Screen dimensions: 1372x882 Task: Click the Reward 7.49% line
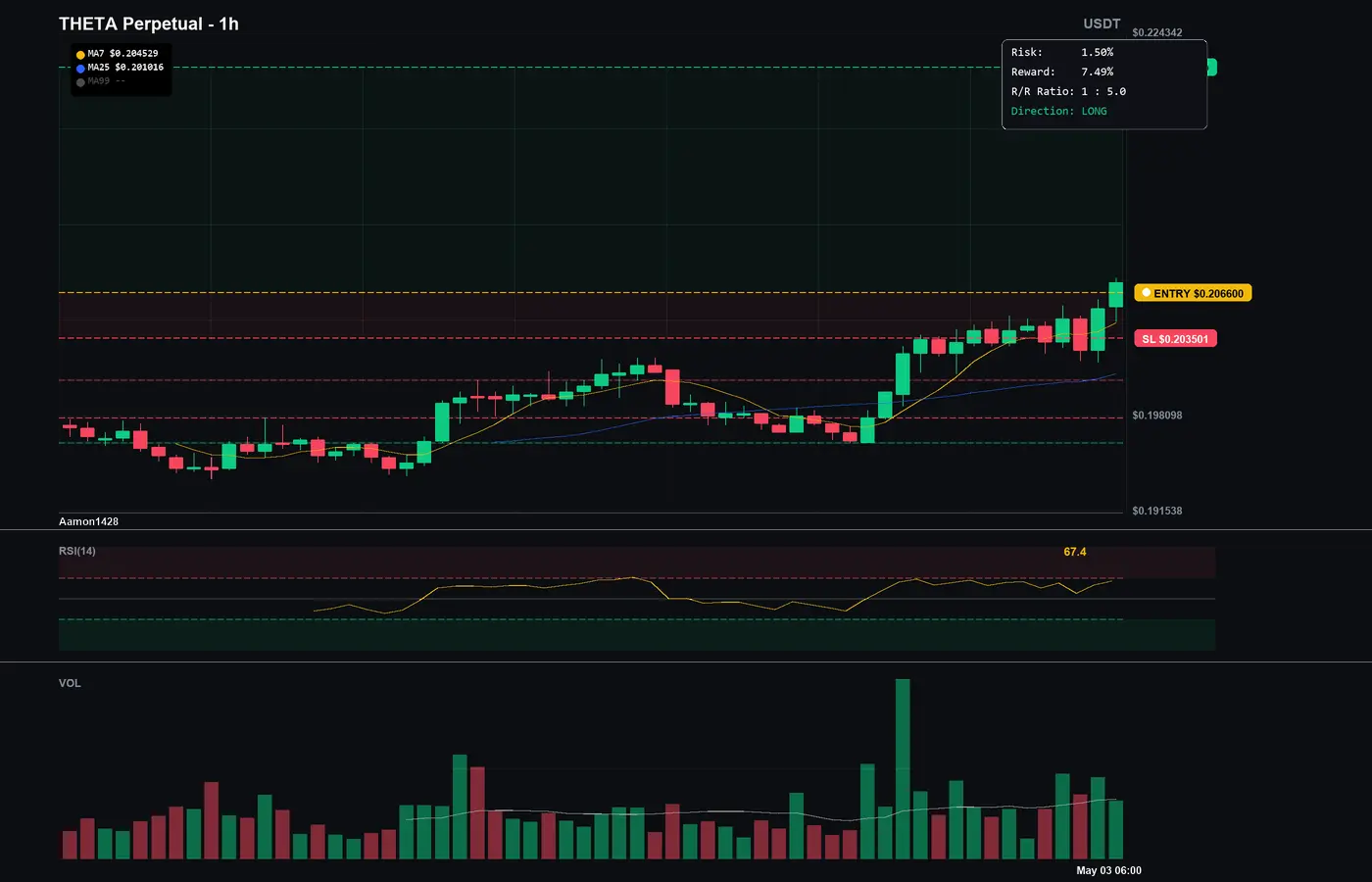coord(1062,72)
